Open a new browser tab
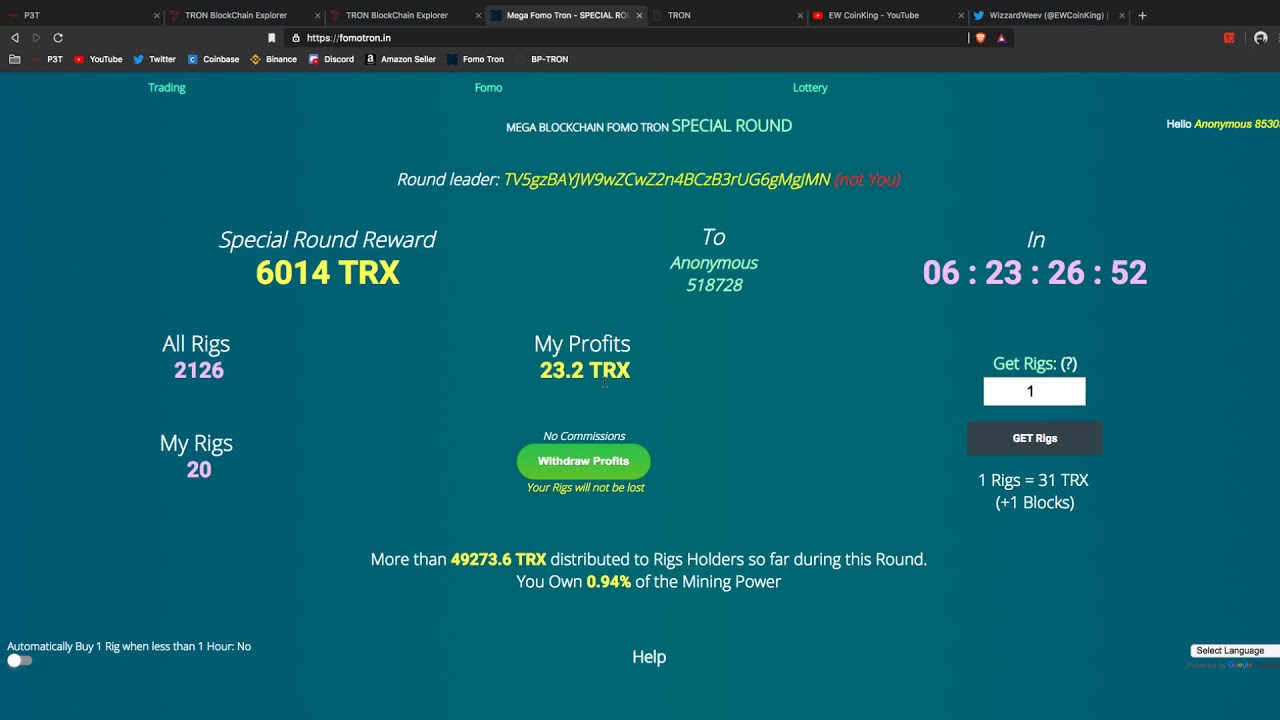Screen dimensions: 1280x720 click(1142, 15)
